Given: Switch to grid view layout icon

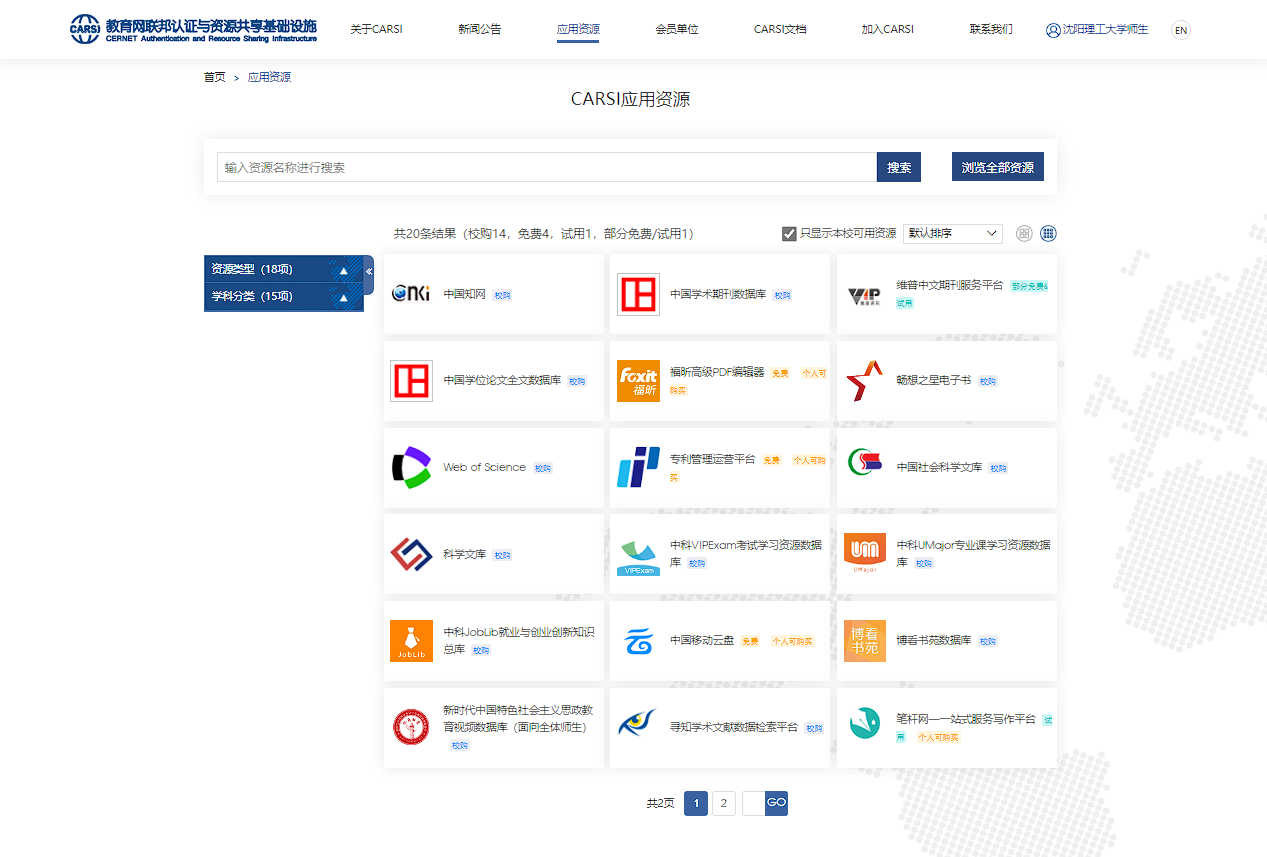Looking at the screenshot, I should click(1048, 233).
